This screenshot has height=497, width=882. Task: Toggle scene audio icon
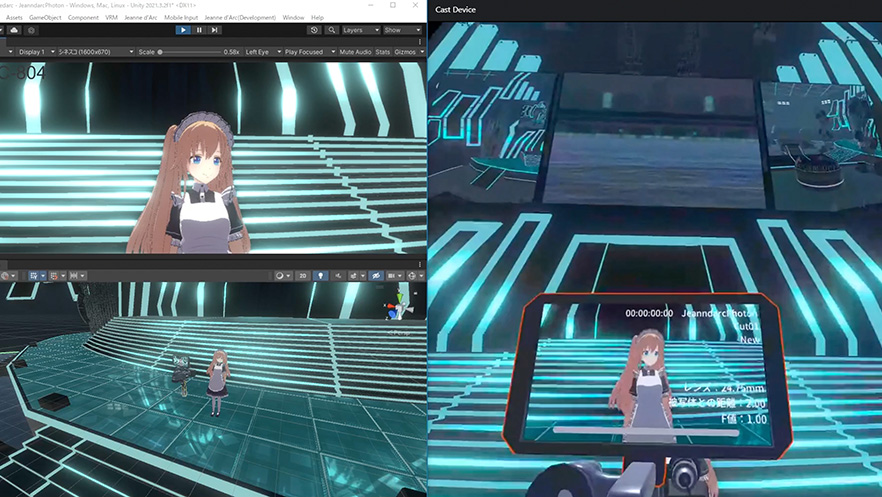tap(339, 275)
